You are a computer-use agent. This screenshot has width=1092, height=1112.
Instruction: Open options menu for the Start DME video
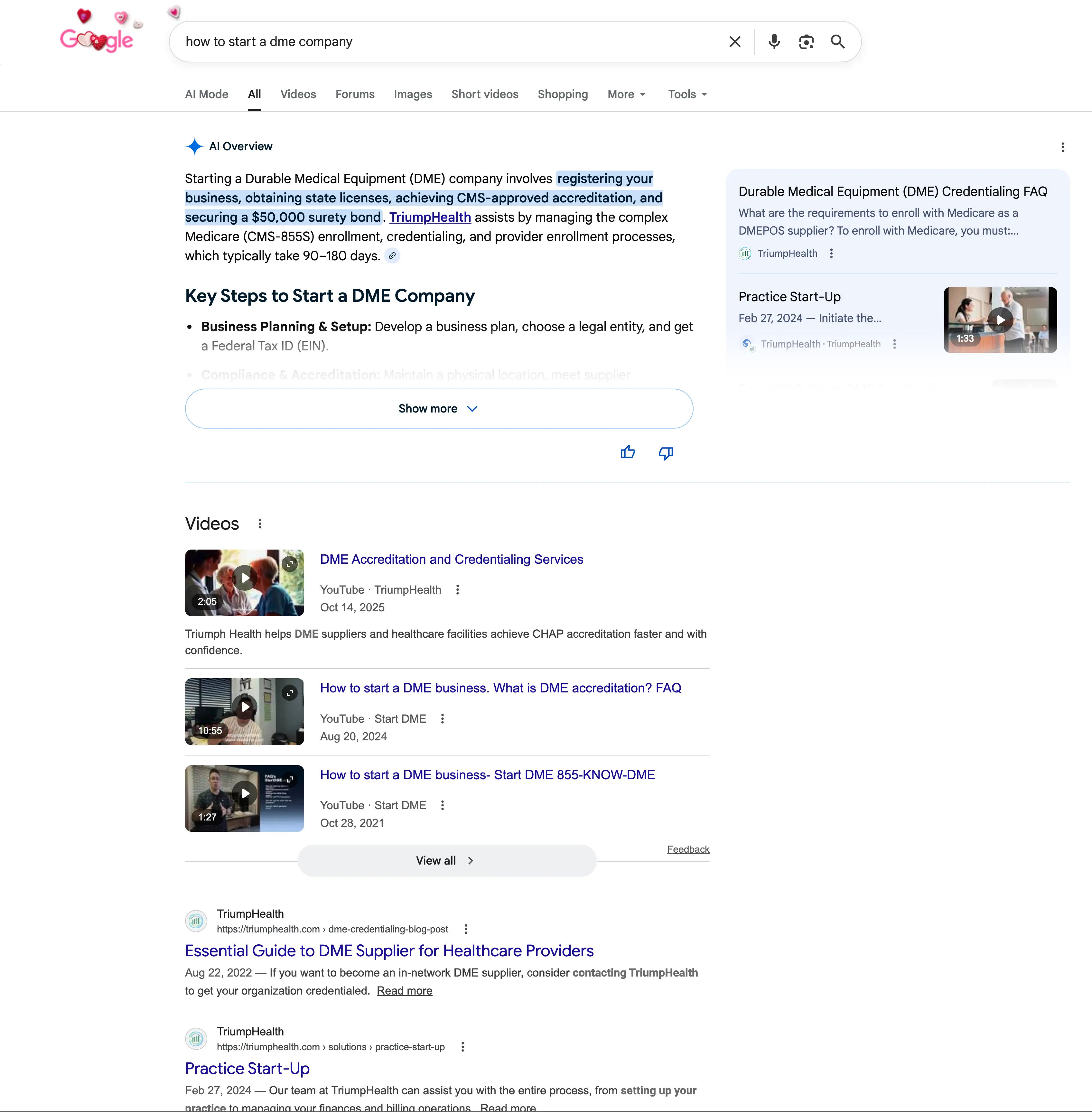442,718
